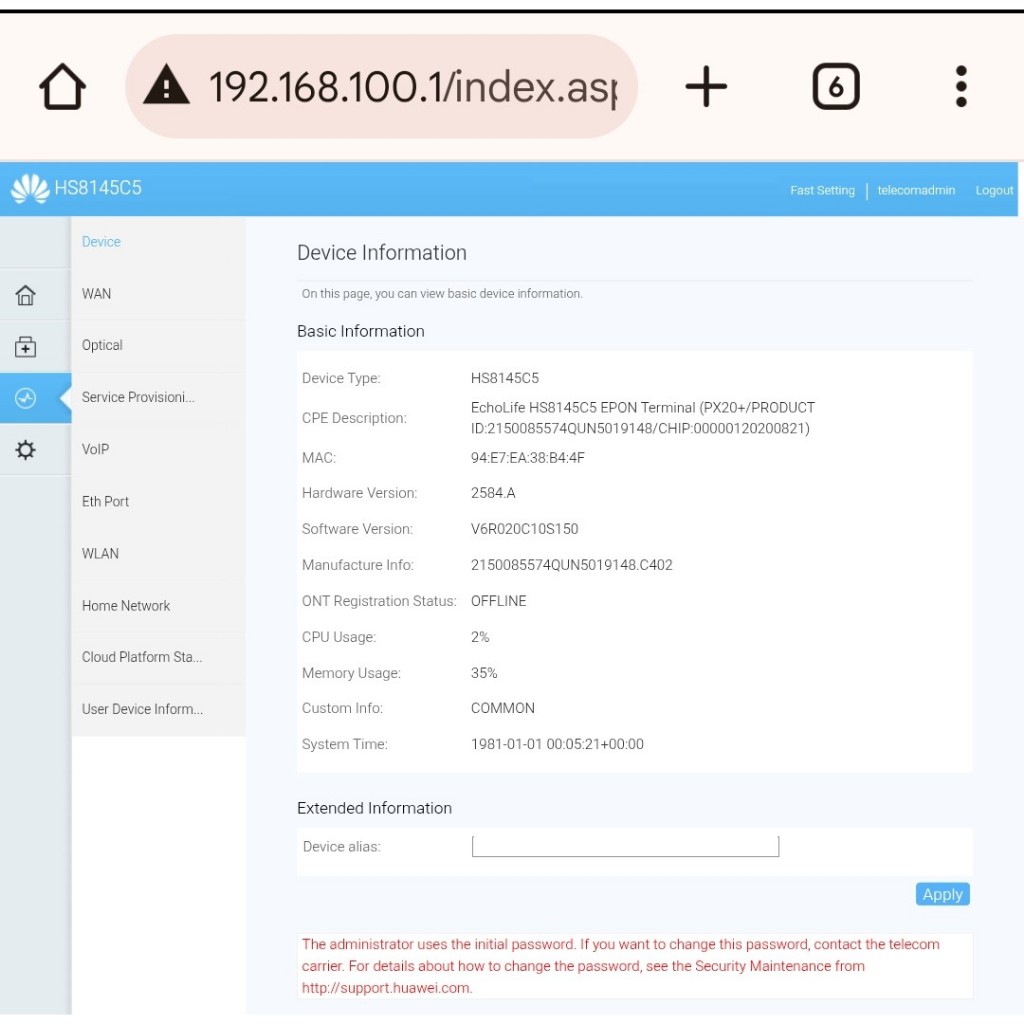
Task: Select the Optical menu item
Action: 102,346
